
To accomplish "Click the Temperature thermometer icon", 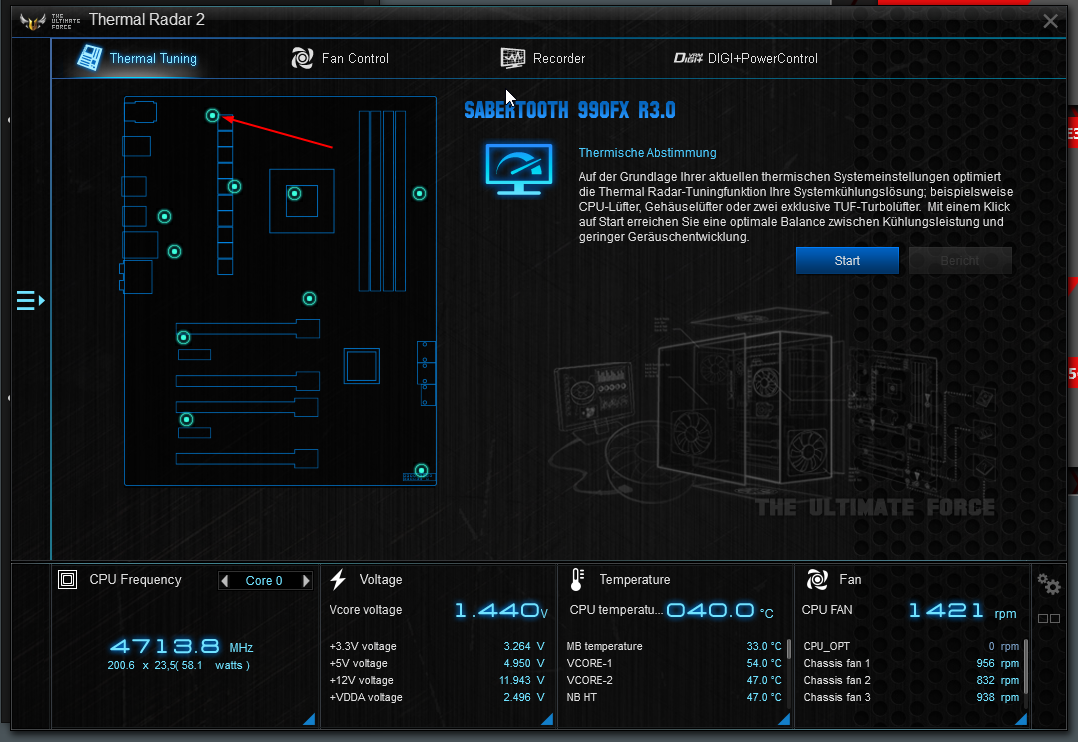I will (577, 580).
